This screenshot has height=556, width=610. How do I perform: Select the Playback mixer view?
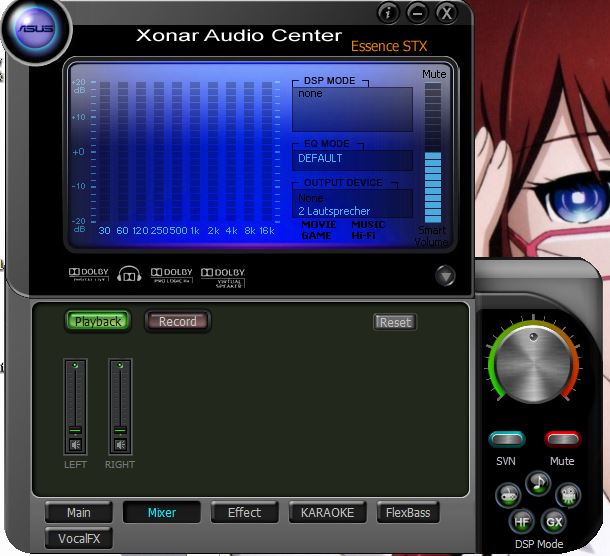point(98,322)
